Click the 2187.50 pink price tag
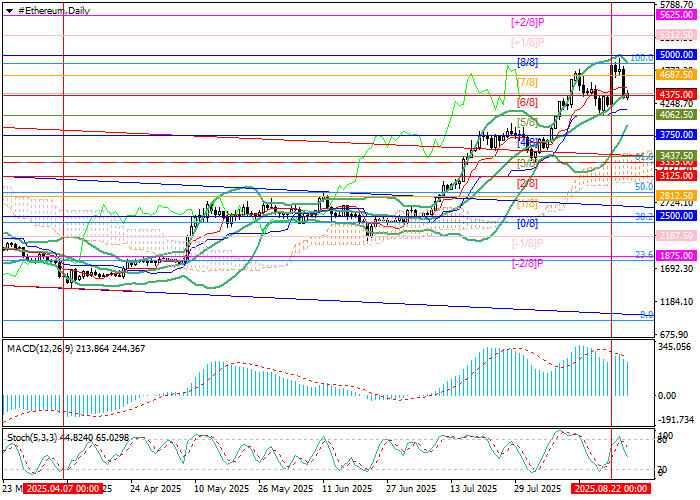 point(676,235)
